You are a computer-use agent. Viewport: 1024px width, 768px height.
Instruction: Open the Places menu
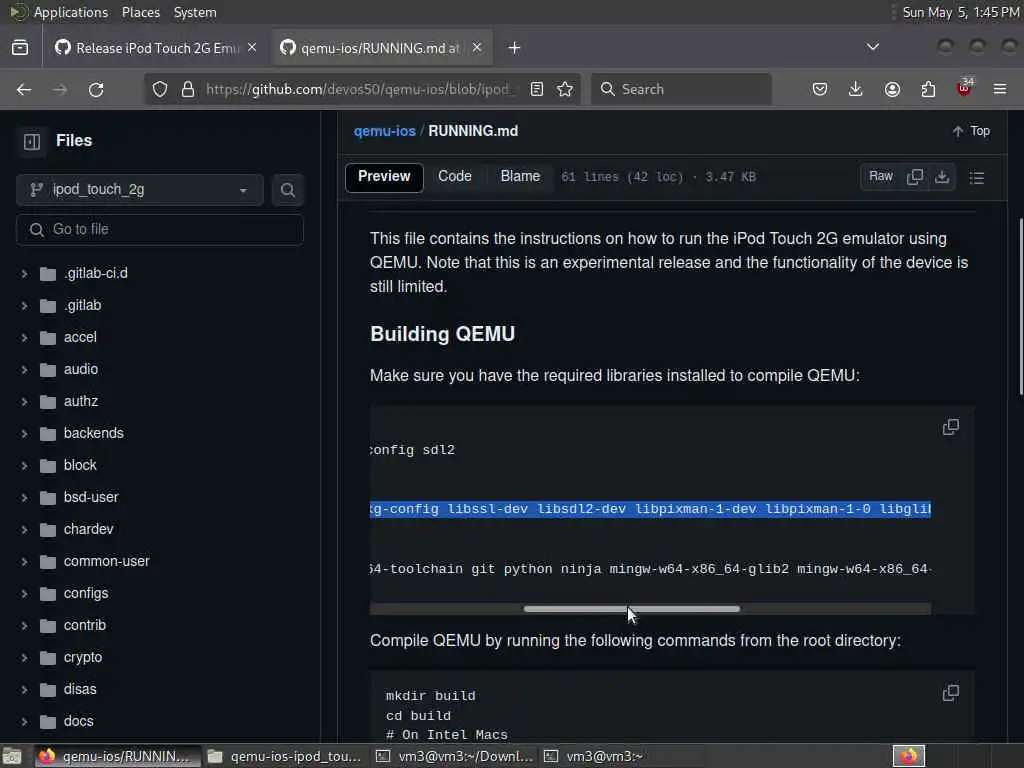coord(140,12)
